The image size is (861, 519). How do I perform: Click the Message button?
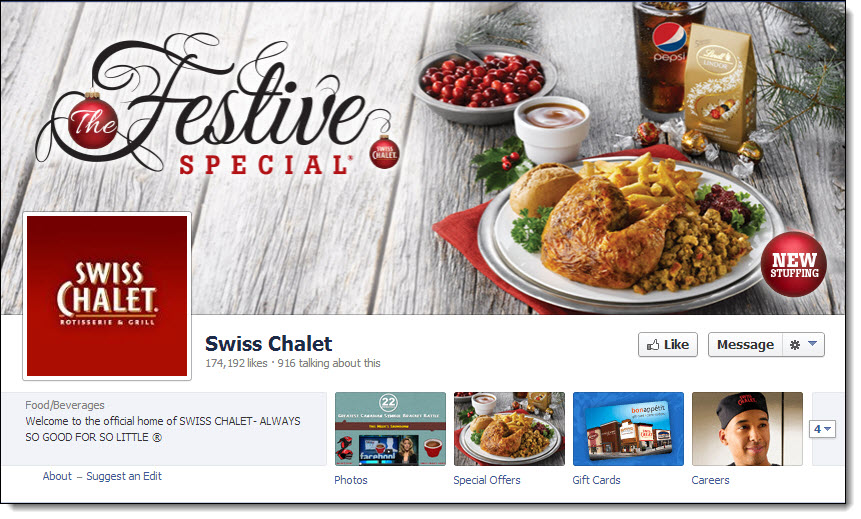tap(745, 345)
